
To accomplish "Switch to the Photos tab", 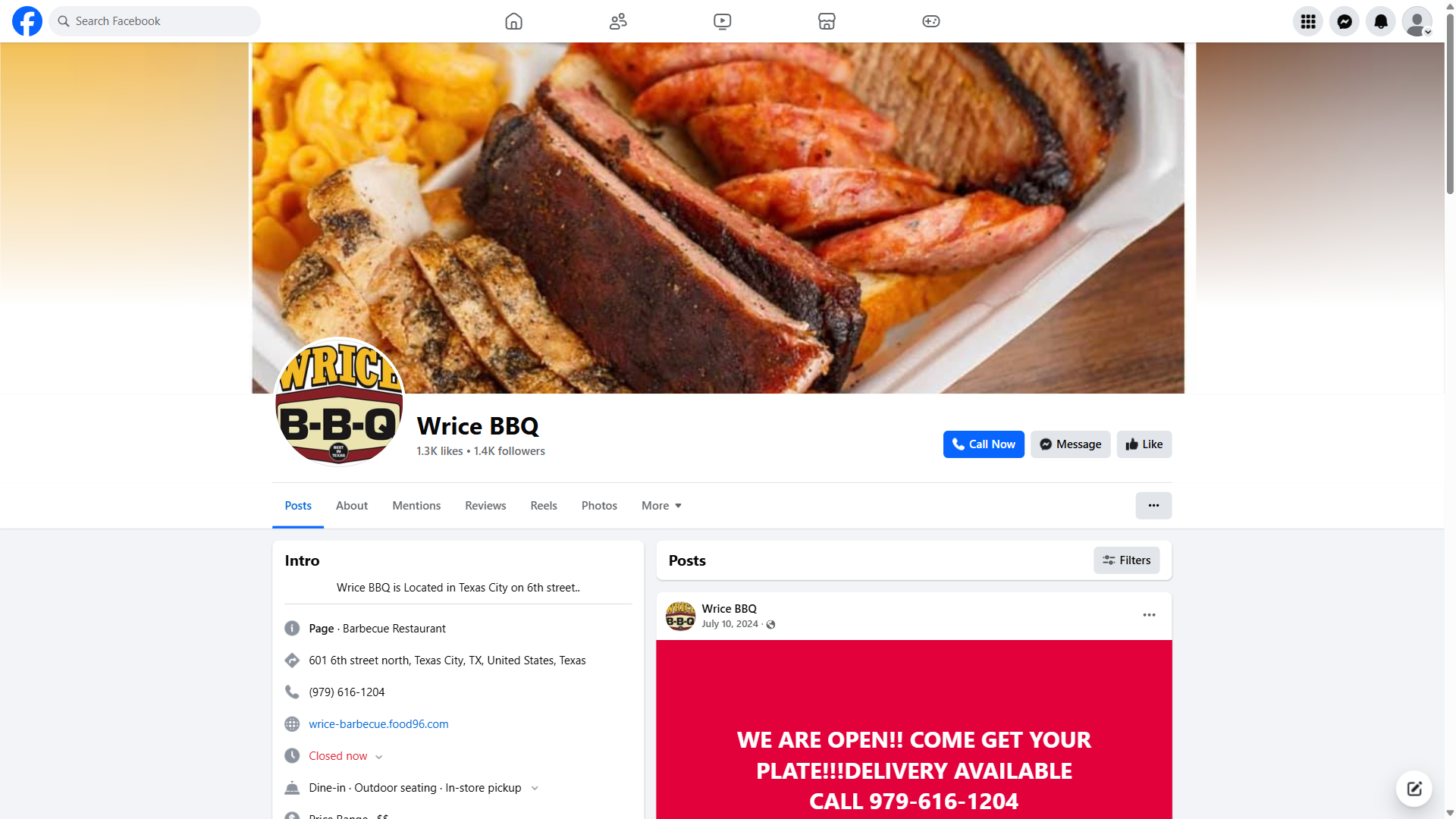I will tap(599, 506).
